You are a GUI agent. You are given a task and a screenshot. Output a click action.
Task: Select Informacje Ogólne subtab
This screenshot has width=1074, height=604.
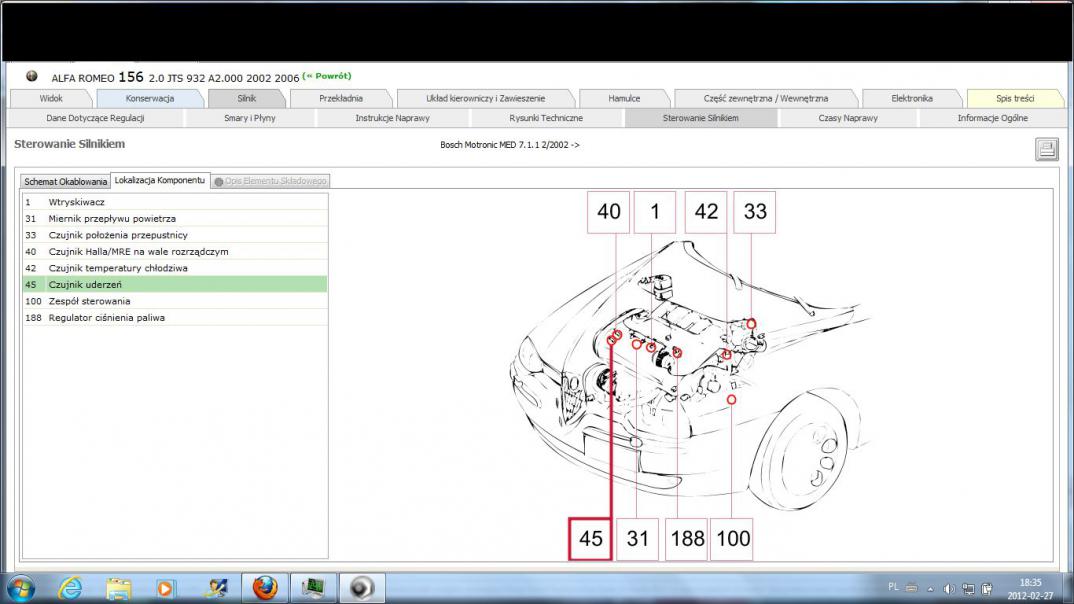(992, 118)
